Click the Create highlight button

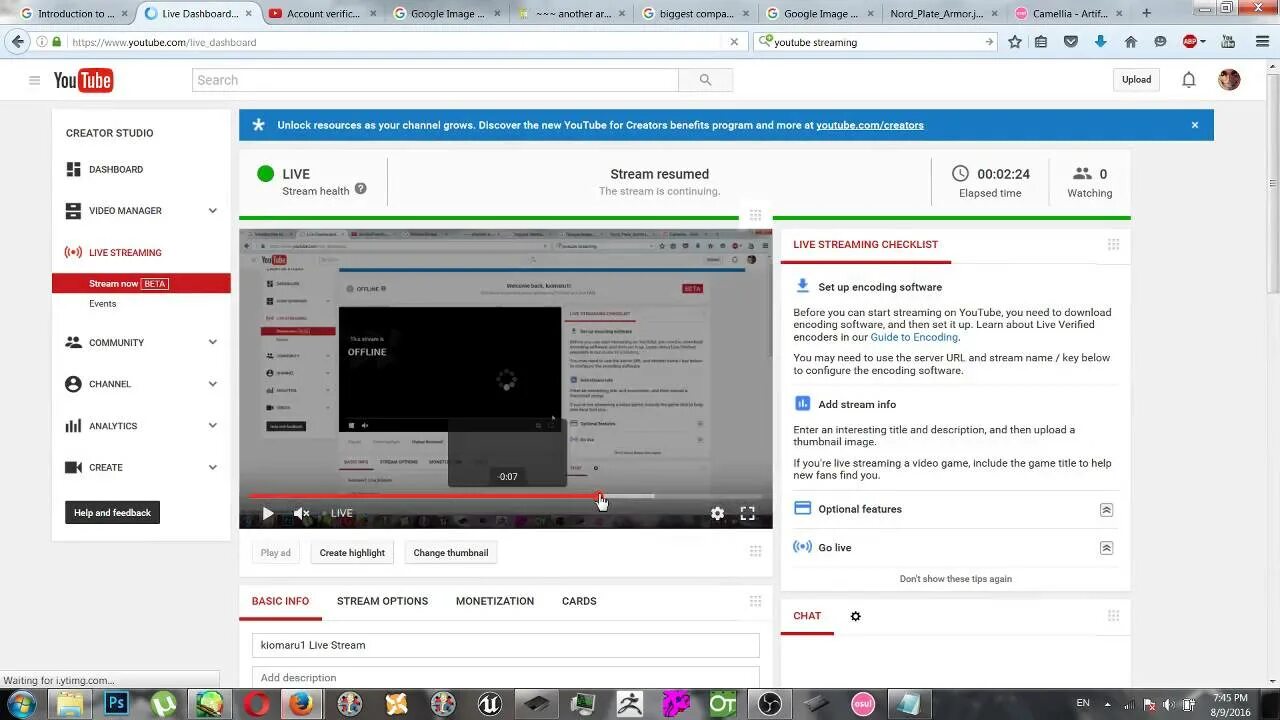click(352, 553)
